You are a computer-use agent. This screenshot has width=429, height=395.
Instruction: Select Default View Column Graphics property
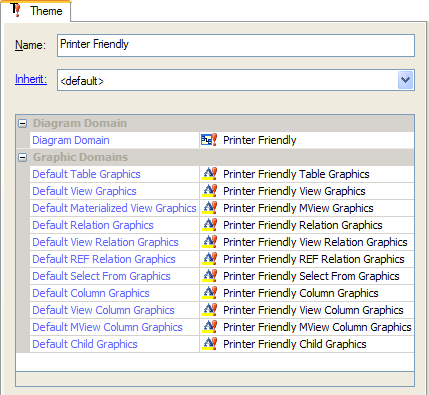(x=103, y=310)
